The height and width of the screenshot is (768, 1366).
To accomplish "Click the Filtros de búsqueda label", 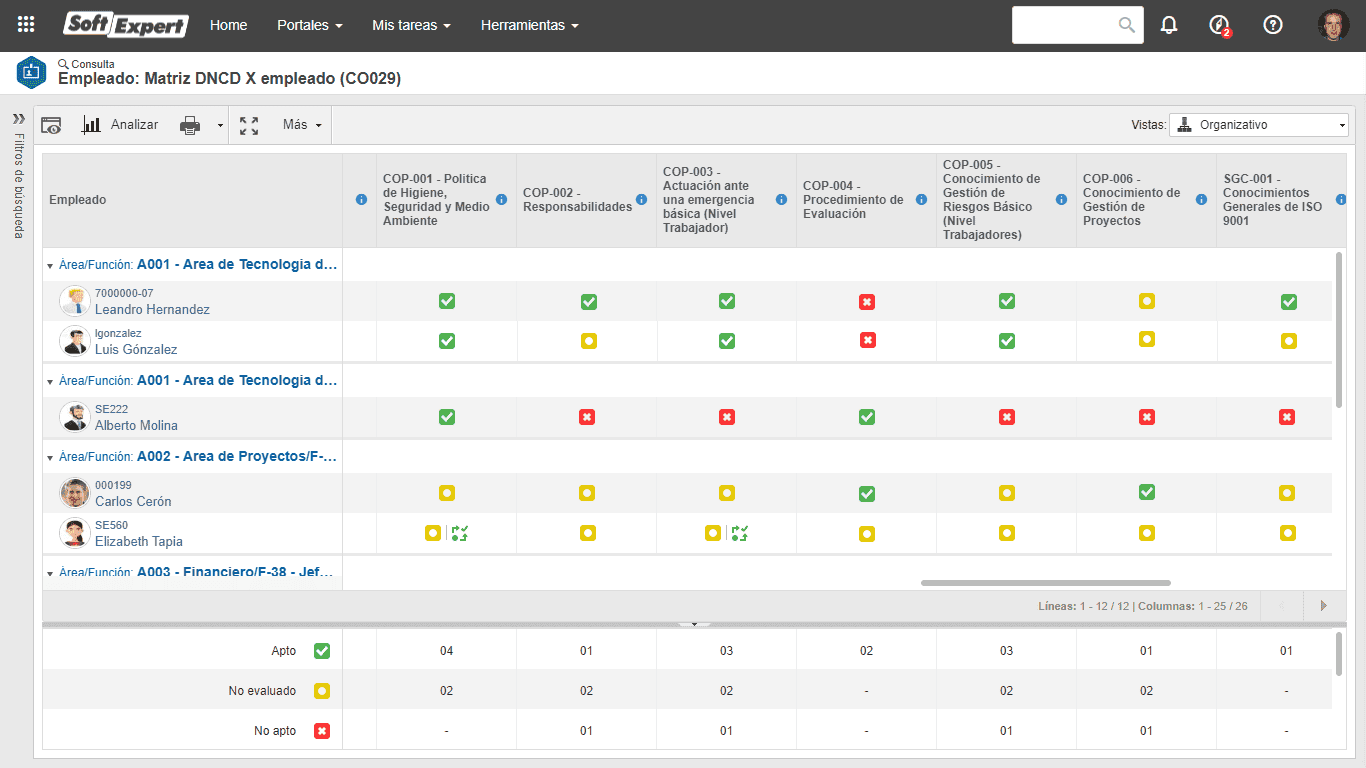I will point(18,185).
